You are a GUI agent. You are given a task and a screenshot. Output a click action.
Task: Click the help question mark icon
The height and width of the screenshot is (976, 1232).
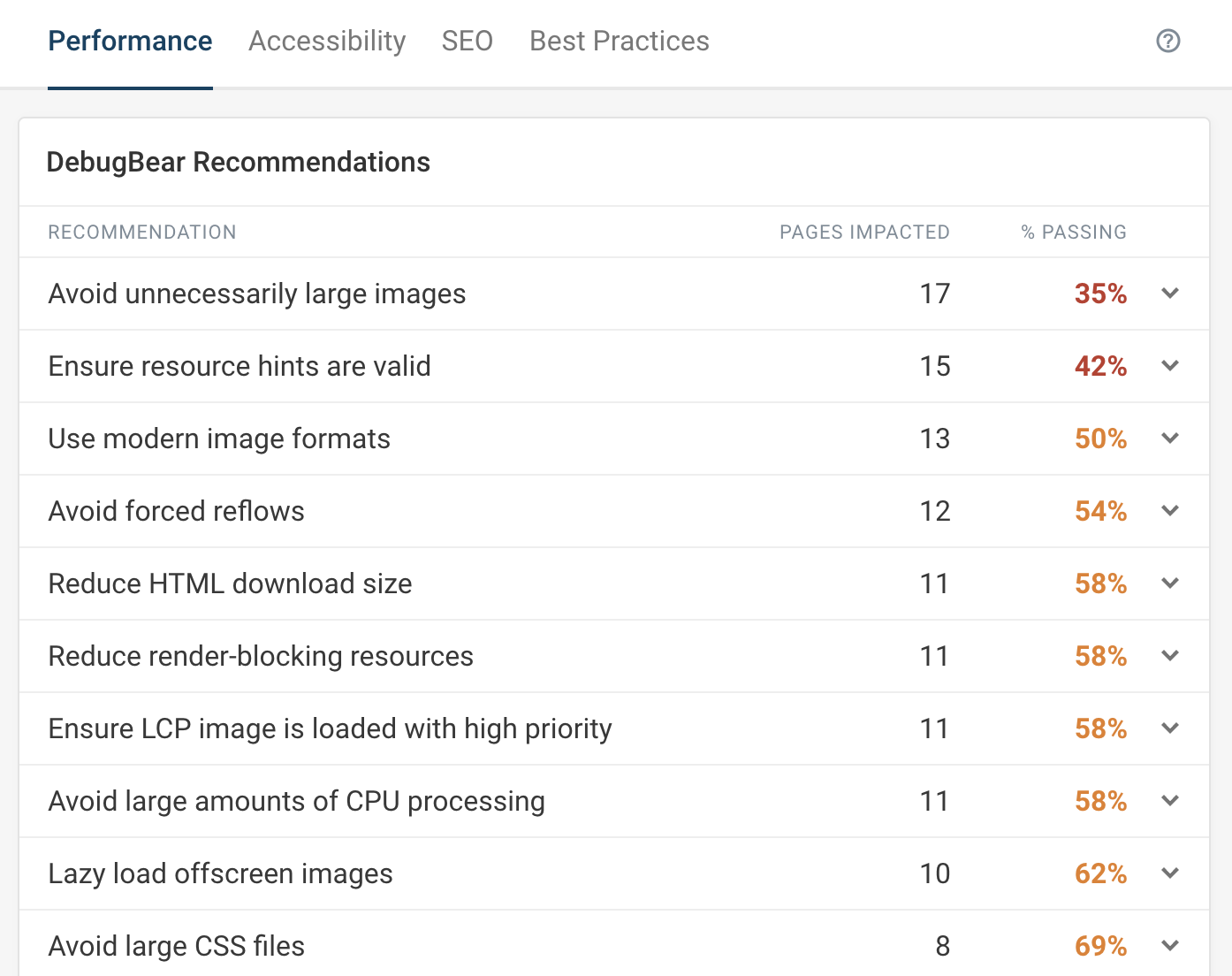(x=1168, y=41)
